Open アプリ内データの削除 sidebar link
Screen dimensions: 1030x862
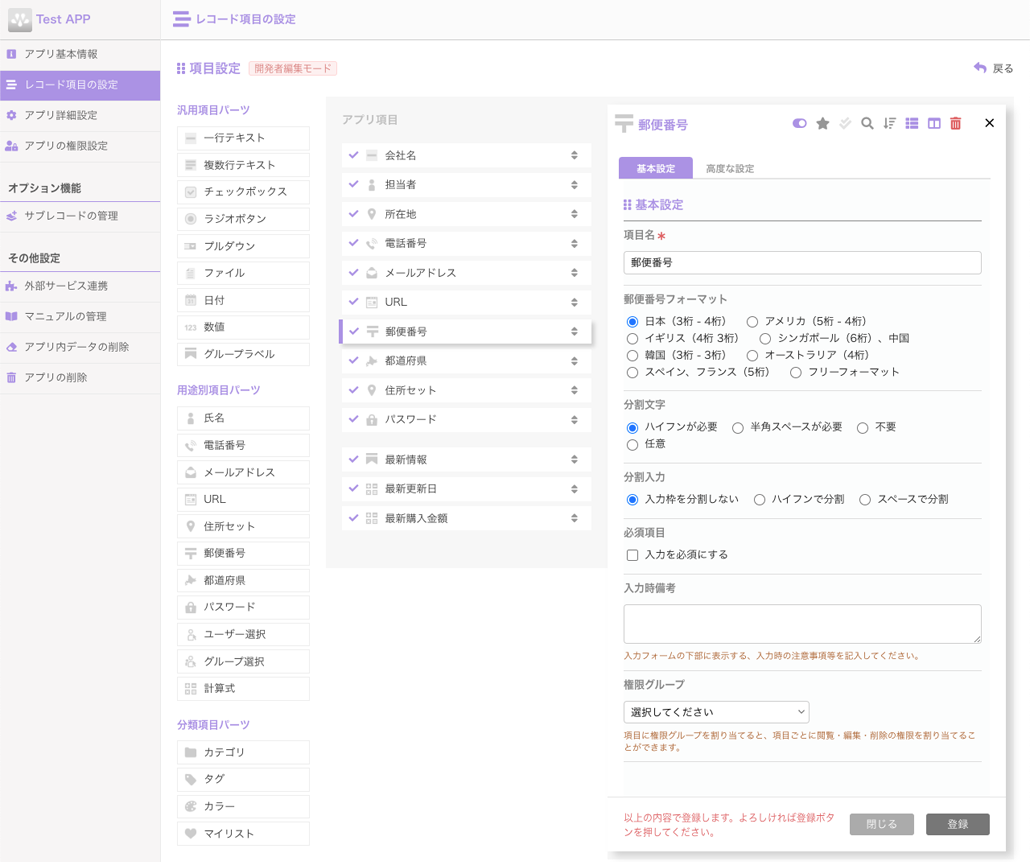(80, 348)
